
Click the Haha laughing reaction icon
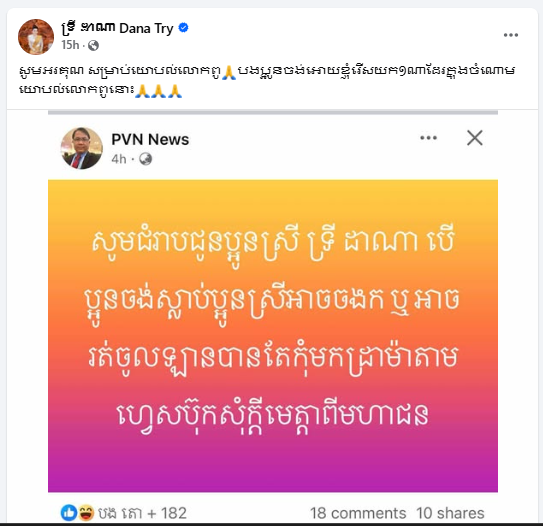click(86, 513)
